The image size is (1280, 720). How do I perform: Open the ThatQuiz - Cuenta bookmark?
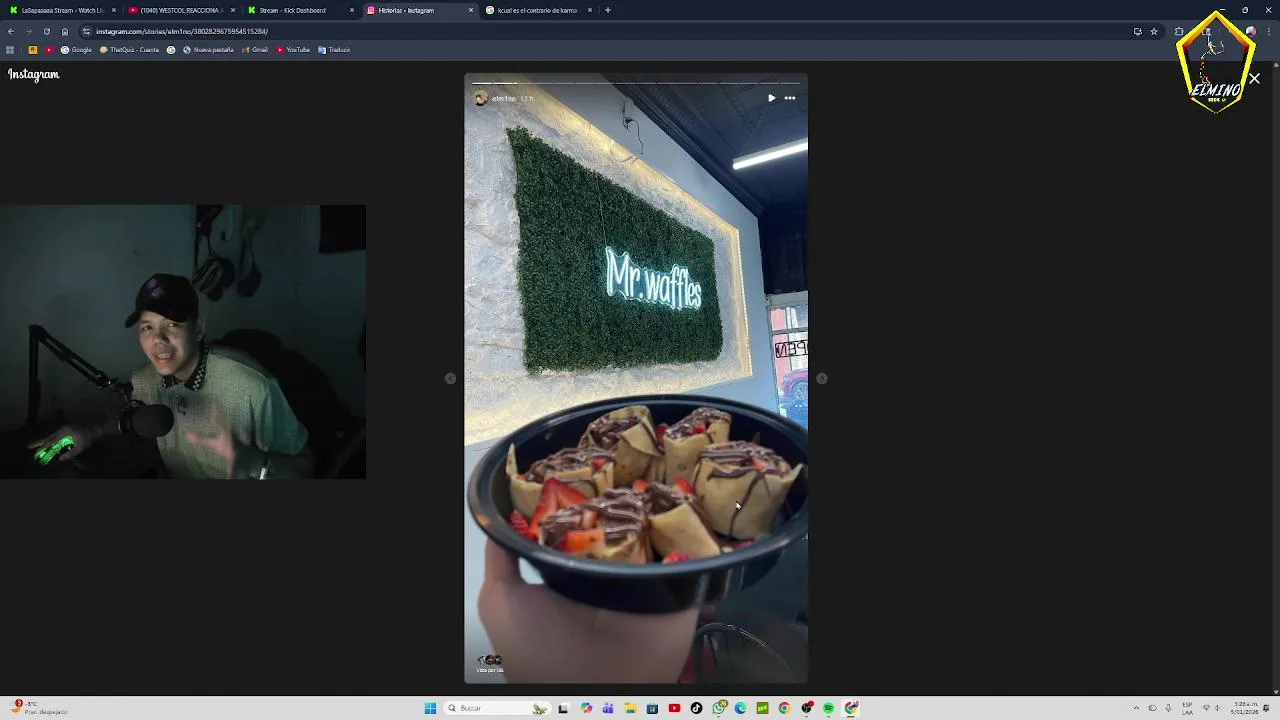[129, 50]
